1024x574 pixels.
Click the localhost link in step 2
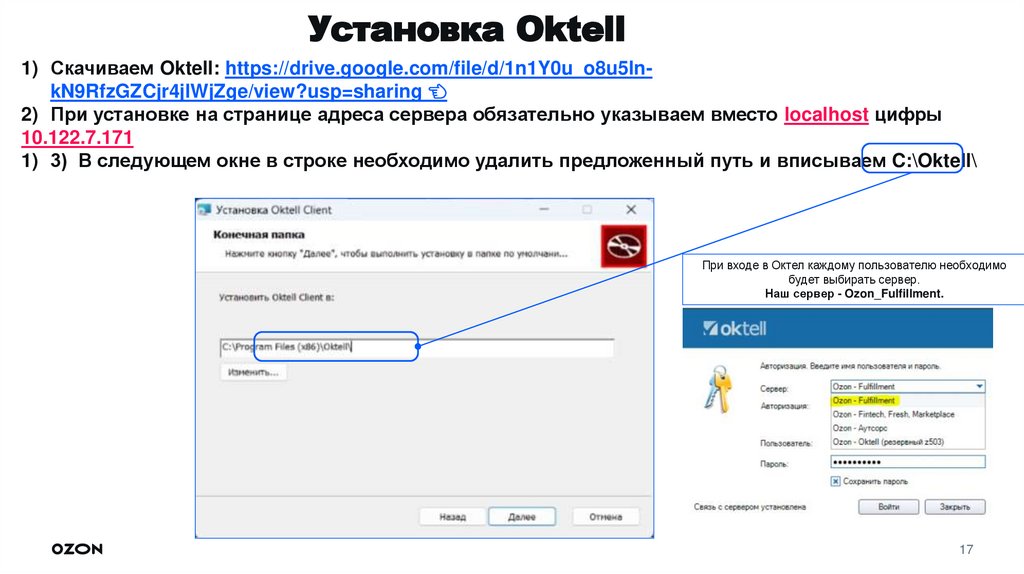point(826,114)
